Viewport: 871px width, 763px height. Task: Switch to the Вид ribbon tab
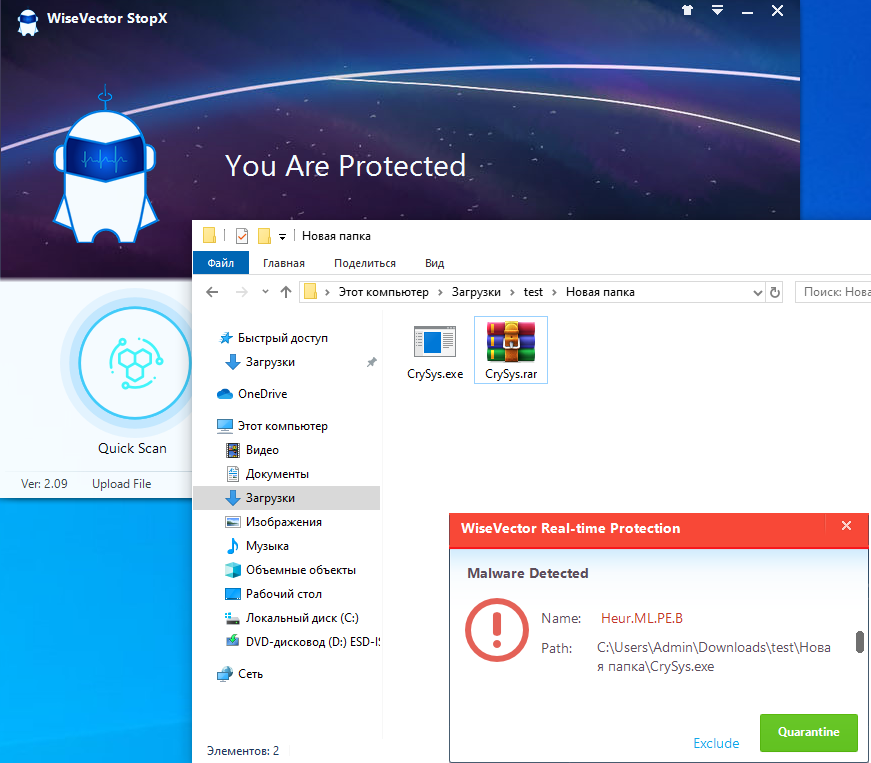[434, 263]
